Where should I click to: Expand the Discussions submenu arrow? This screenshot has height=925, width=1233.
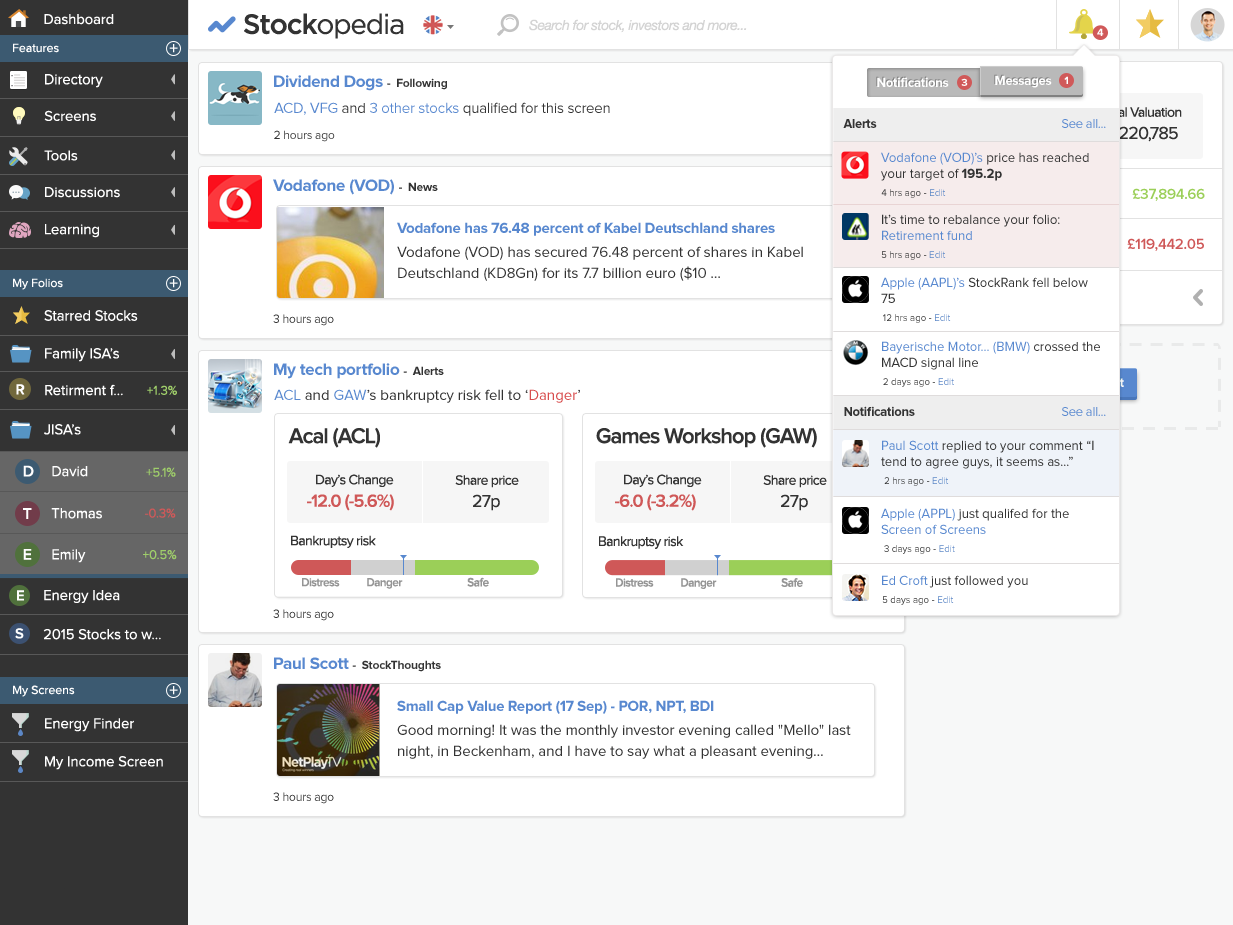[x=173, y=192]
